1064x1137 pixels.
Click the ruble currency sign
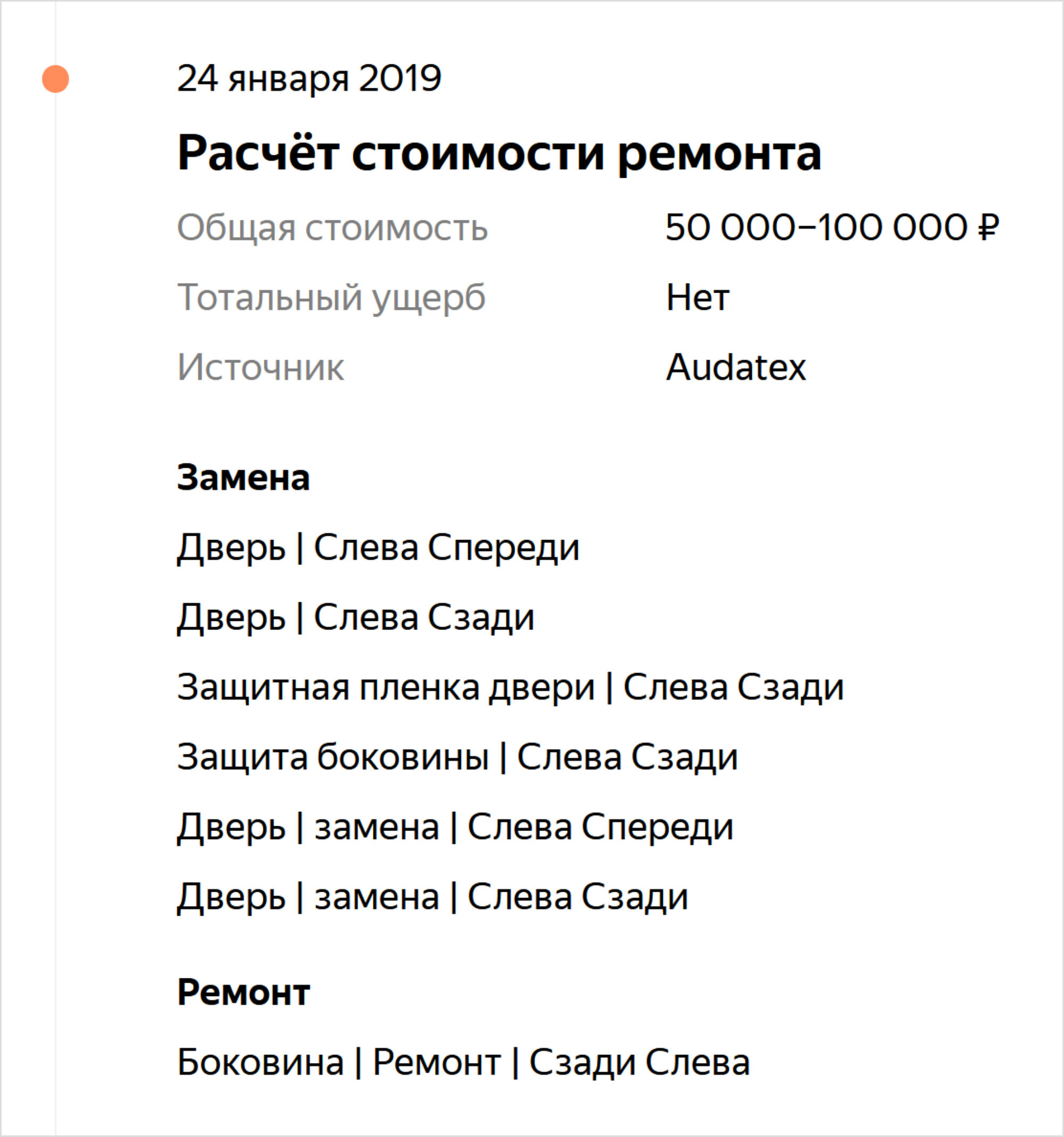[x=988, y=227]
